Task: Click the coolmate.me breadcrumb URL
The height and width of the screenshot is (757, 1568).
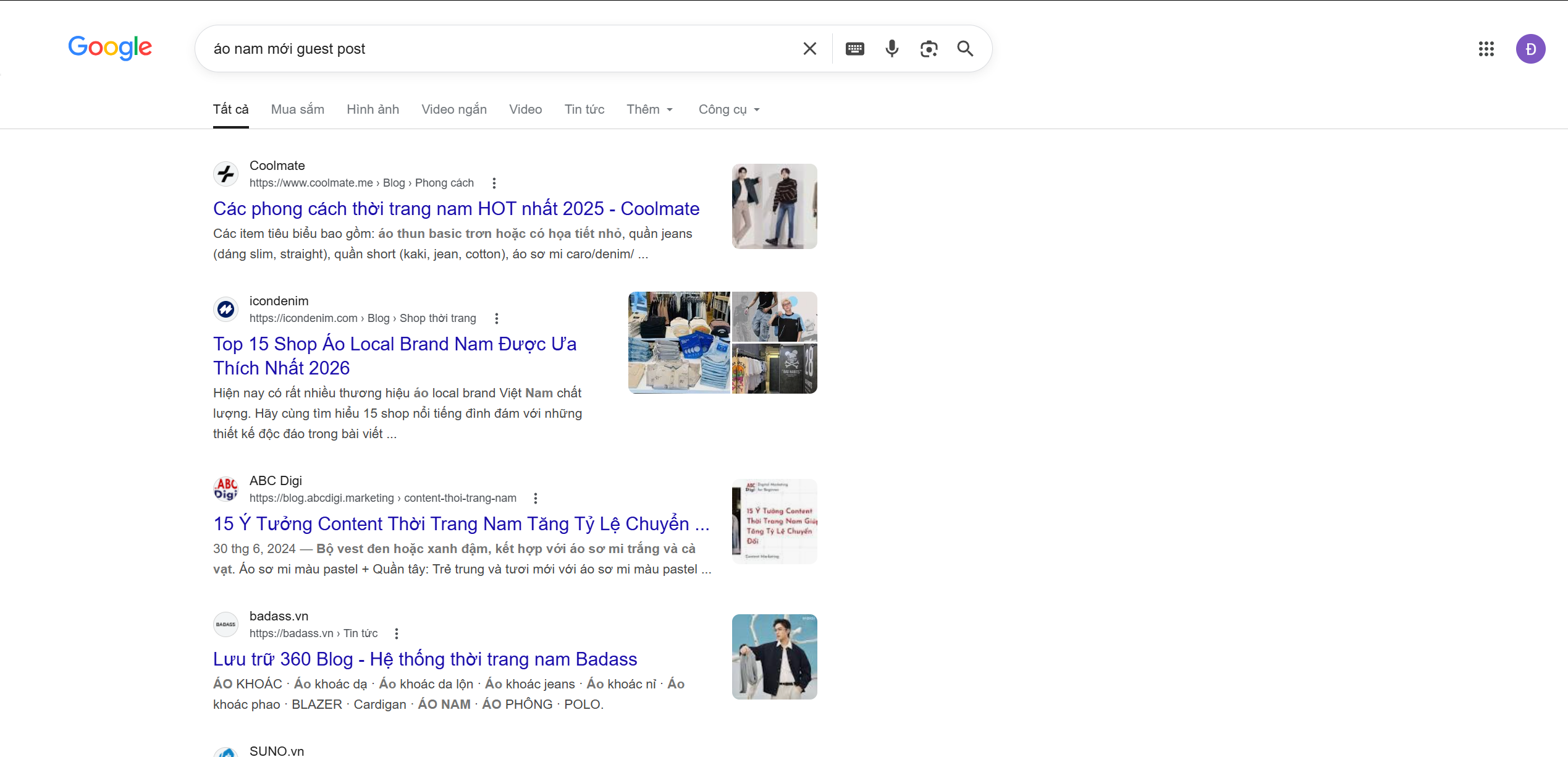Action: (361, 183)
